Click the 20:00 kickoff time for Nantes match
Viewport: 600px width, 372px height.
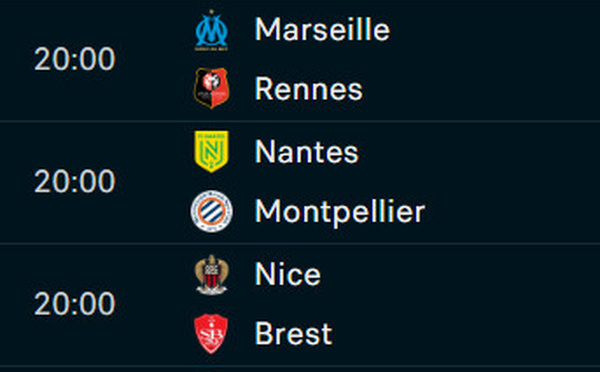coord(75,181)
